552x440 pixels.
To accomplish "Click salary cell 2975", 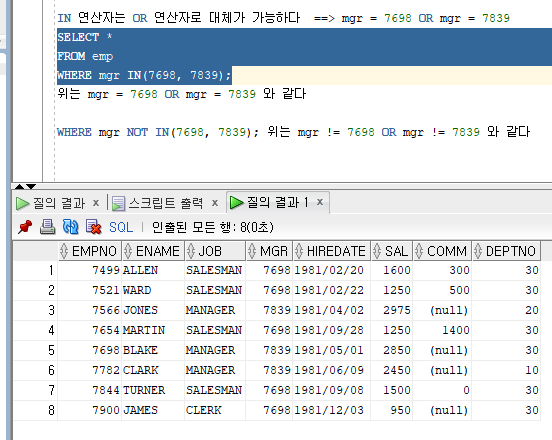I will [392, 310].
